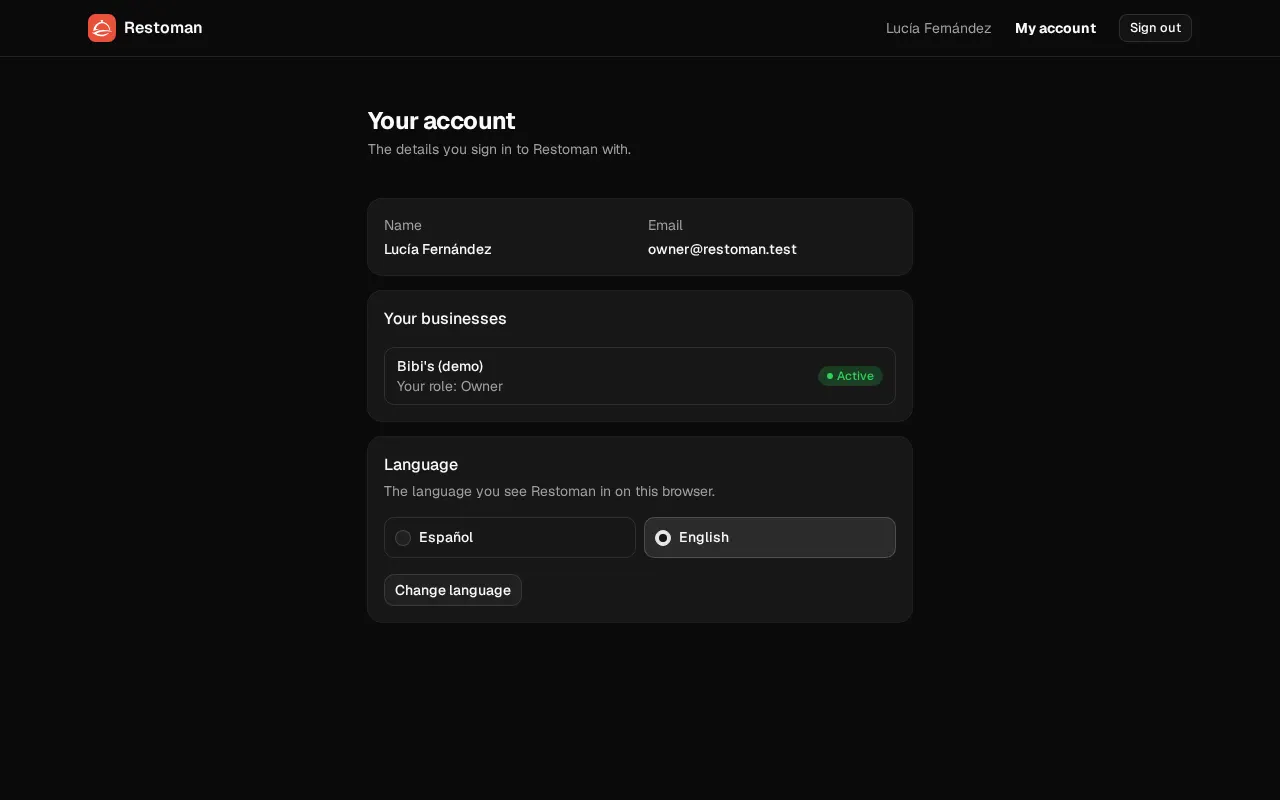Sign out of the account
Screen dimensions: 1280x800
click(1155, 28)
